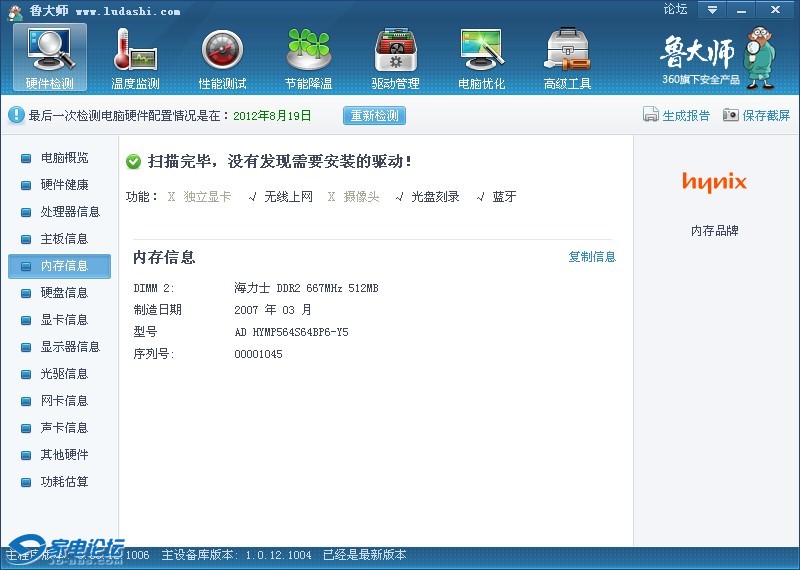Select 显示器信息 in the sidebar
800x570 pixels.
coord(70,347)
